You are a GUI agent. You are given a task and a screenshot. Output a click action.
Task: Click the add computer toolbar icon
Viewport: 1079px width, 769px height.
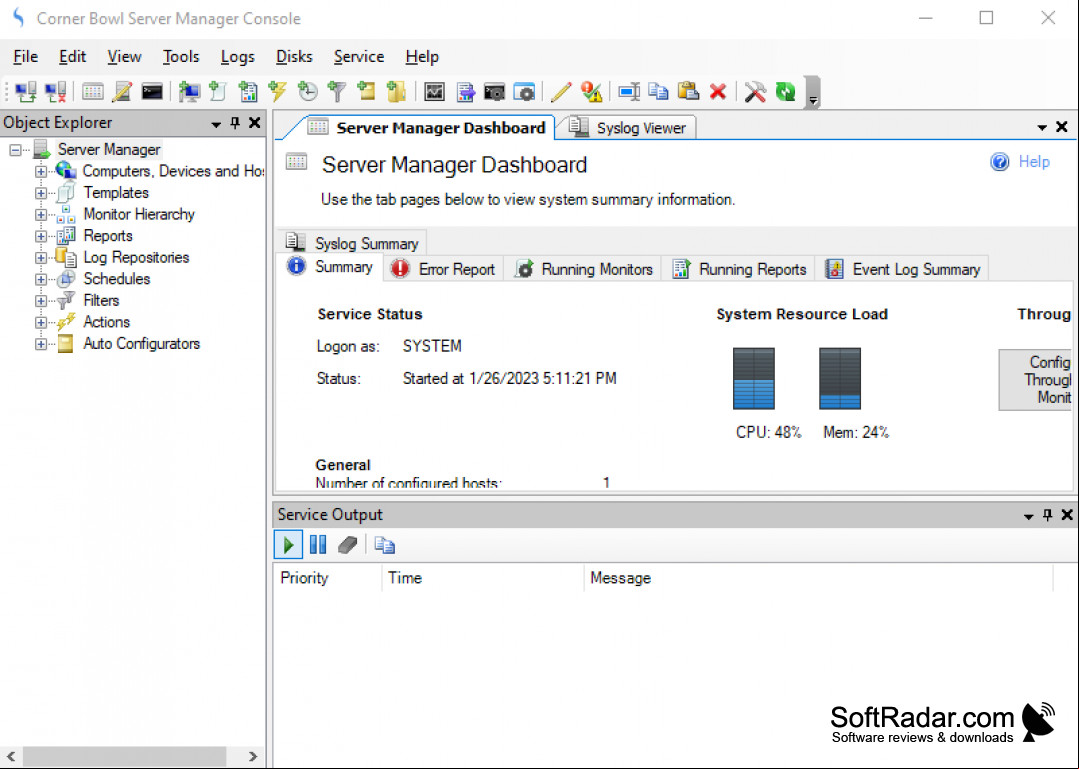189,91
